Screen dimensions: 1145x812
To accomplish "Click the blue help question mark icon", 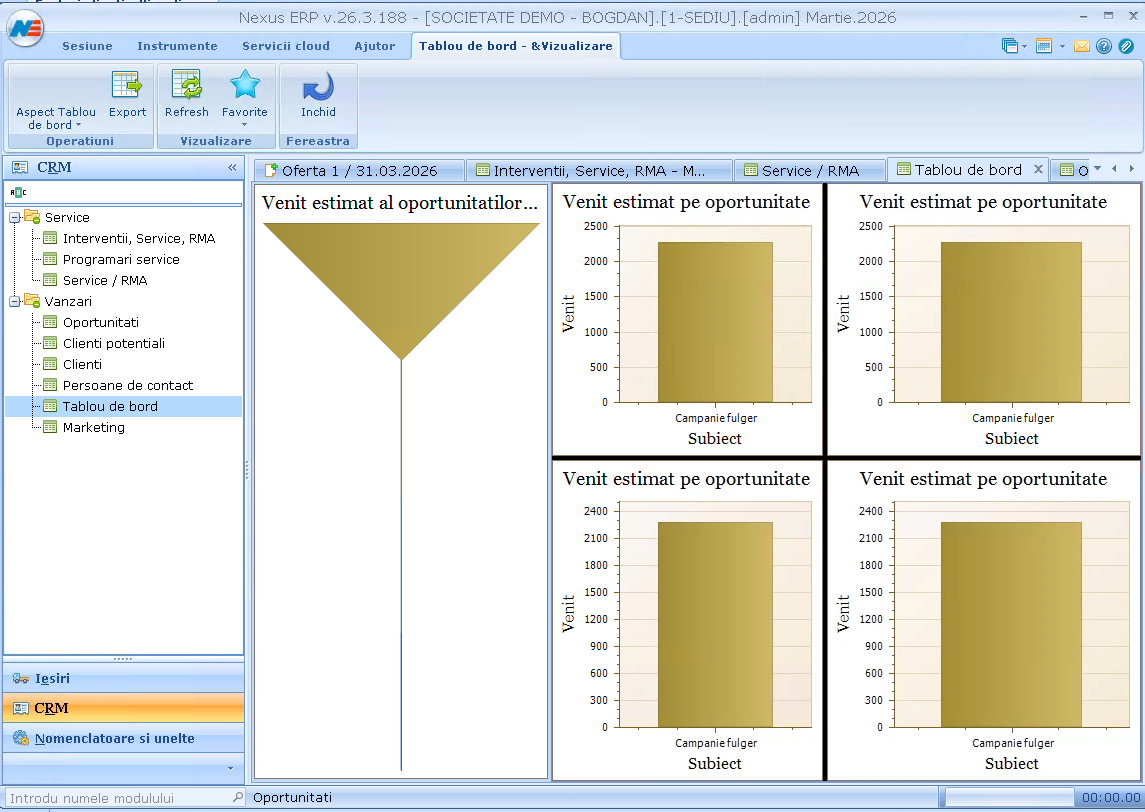I will (x=1104, y=46).
